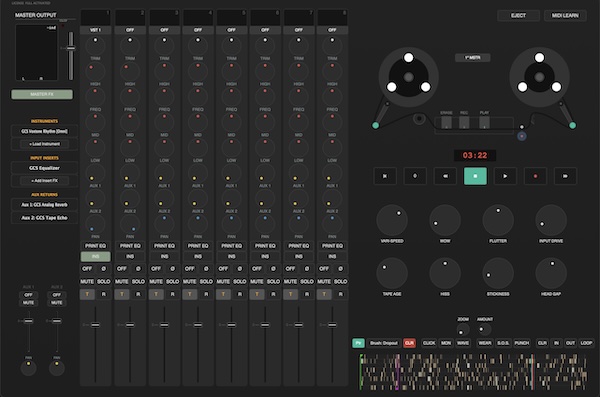Click the AMOUNT knob above waveform
Screen dimensions: 600x397
point(484,330)
